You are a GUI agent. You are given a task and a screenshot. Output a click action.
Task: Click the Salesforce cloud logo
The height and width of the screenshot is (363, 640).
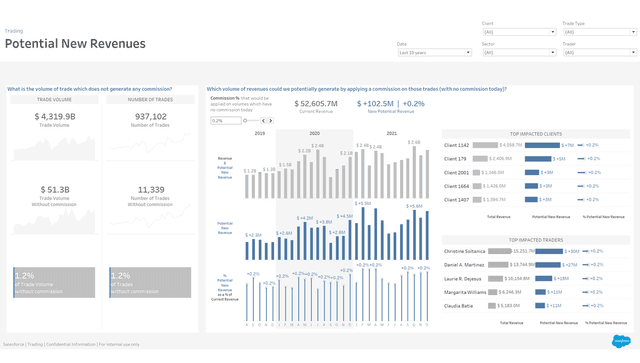point(621,341)
